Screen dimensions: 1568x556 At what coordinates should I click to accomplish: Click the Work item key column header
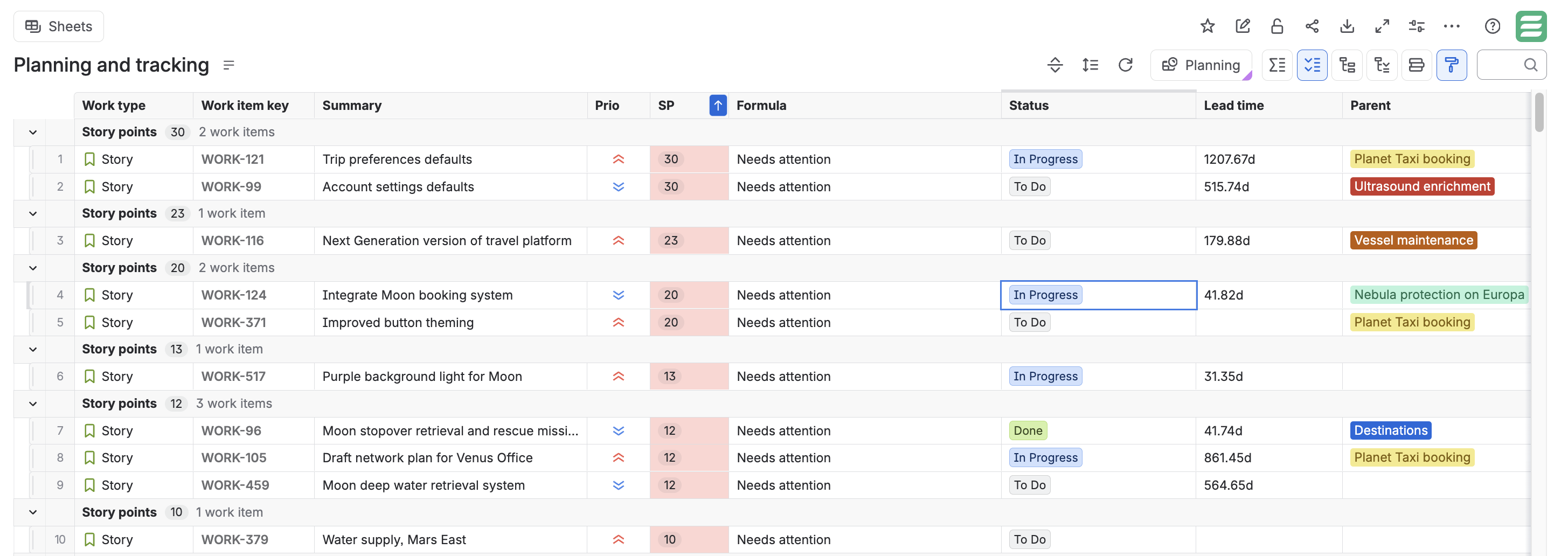point(253,105)
